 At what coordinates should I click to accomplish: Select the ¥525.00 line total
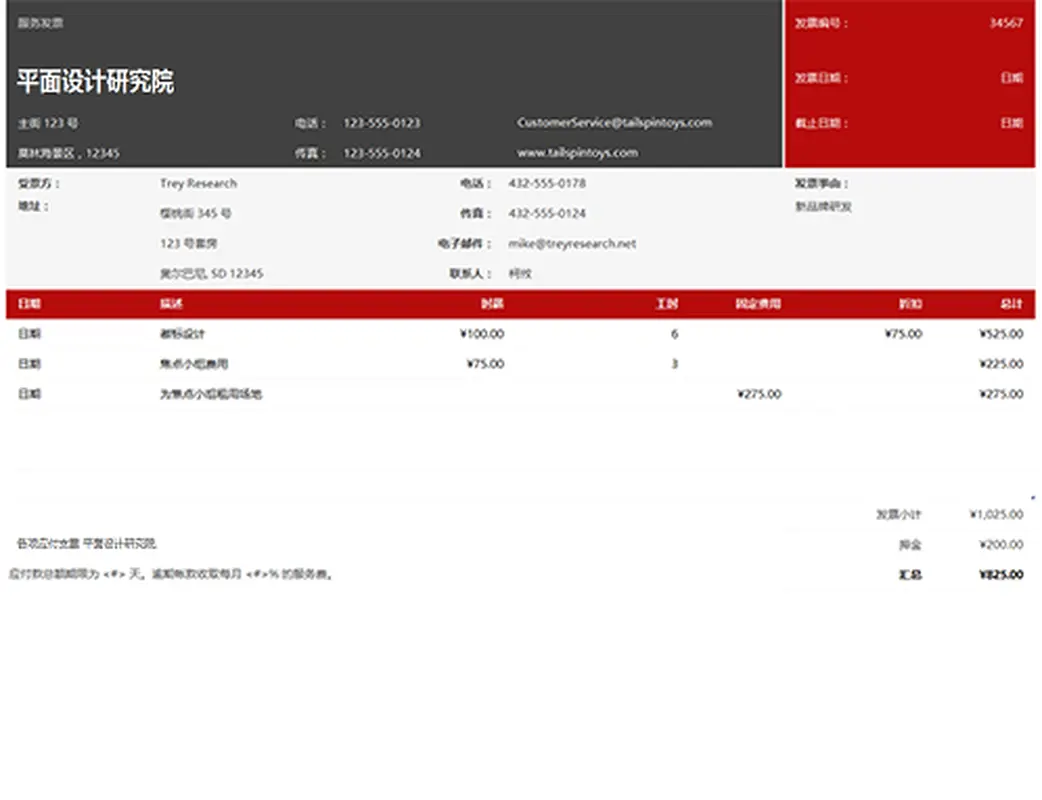pos(1001,334)
